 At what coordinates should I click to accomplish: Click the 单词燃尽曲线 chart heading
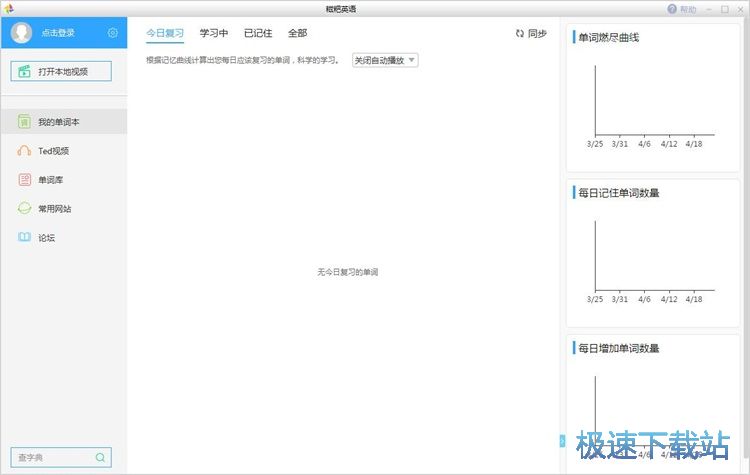point(608,37)
